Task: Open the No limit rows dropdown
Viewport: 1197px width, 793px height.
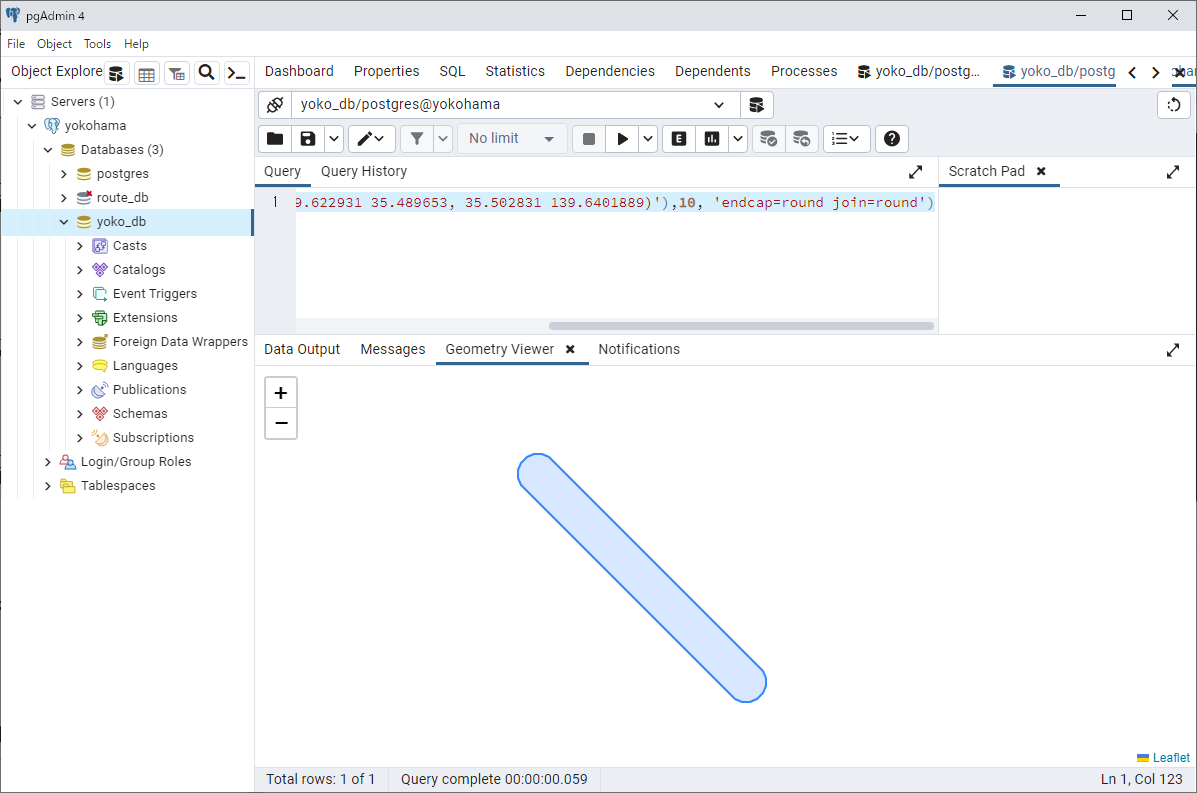Action: 512,139
